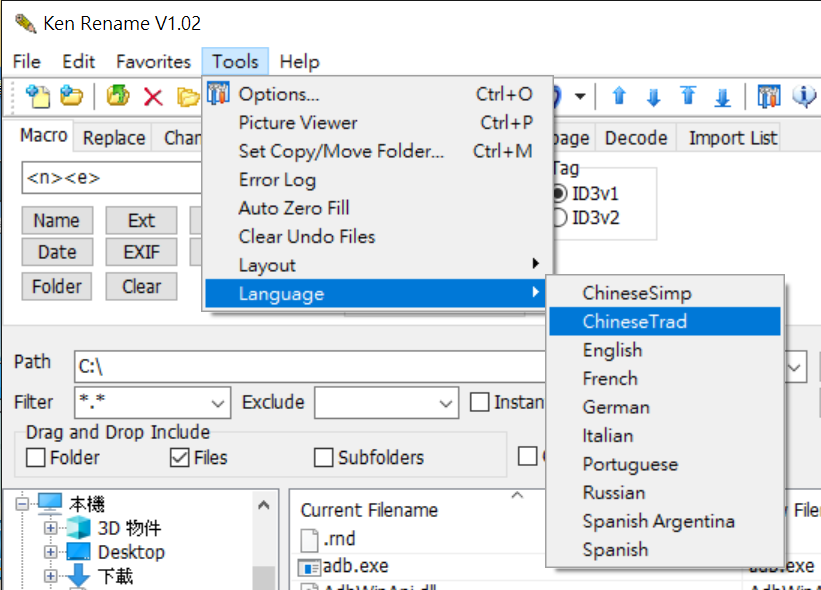Click the Name macro button
The width and height of the screenshot is (821, 590).
click(57, 220)
